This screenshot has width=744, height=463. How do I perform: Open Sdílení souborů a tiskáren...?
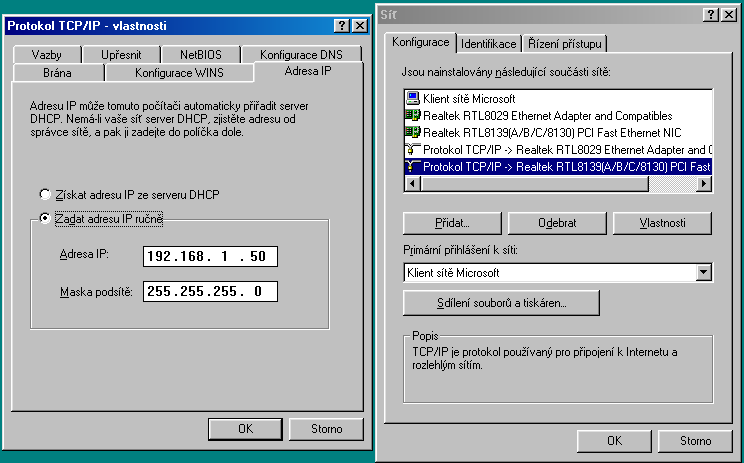502,303
